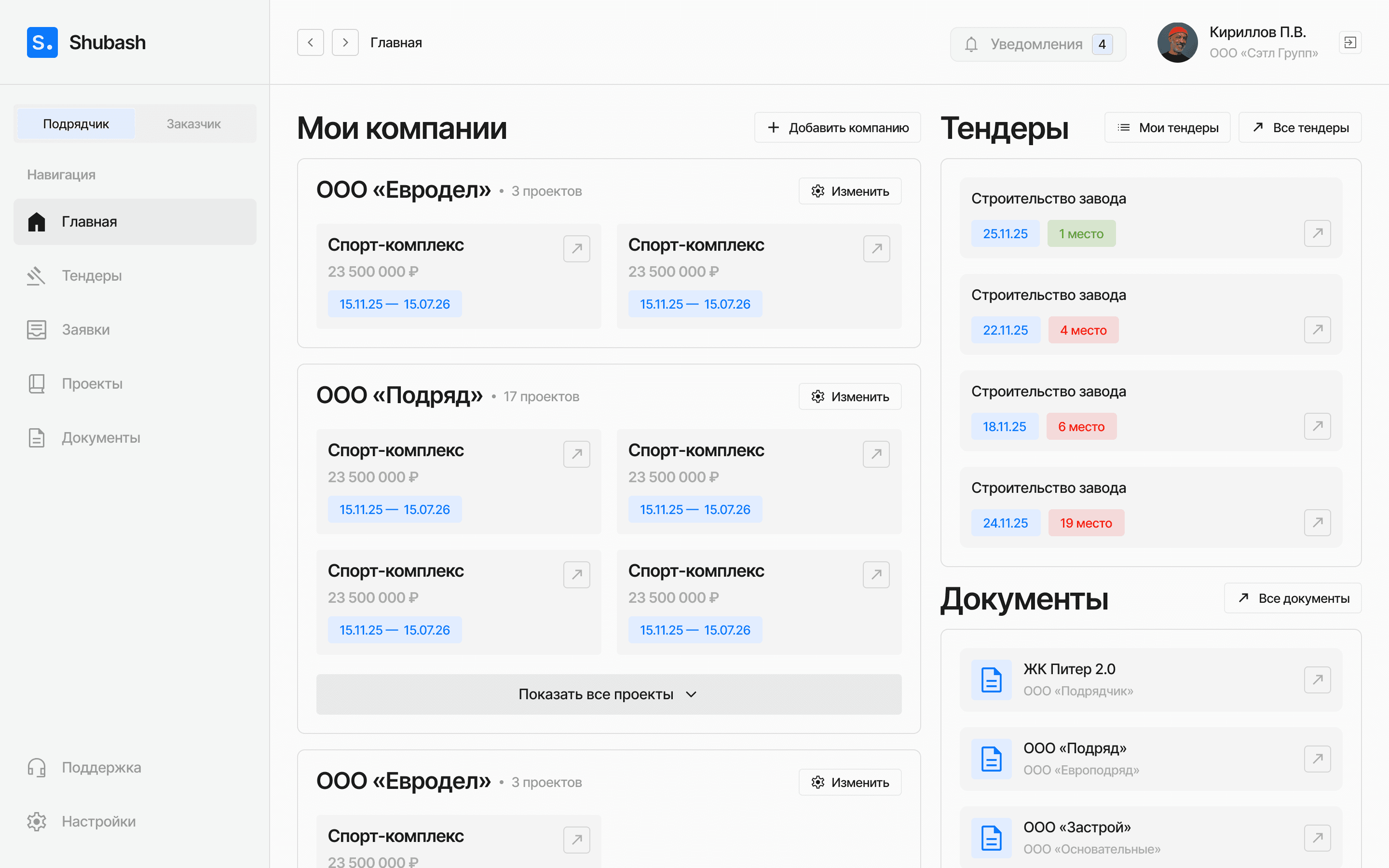Viewport: 1389px width, 868px height.
Task: Open the Настройки gear icon
Action: [x=36, y=821]
